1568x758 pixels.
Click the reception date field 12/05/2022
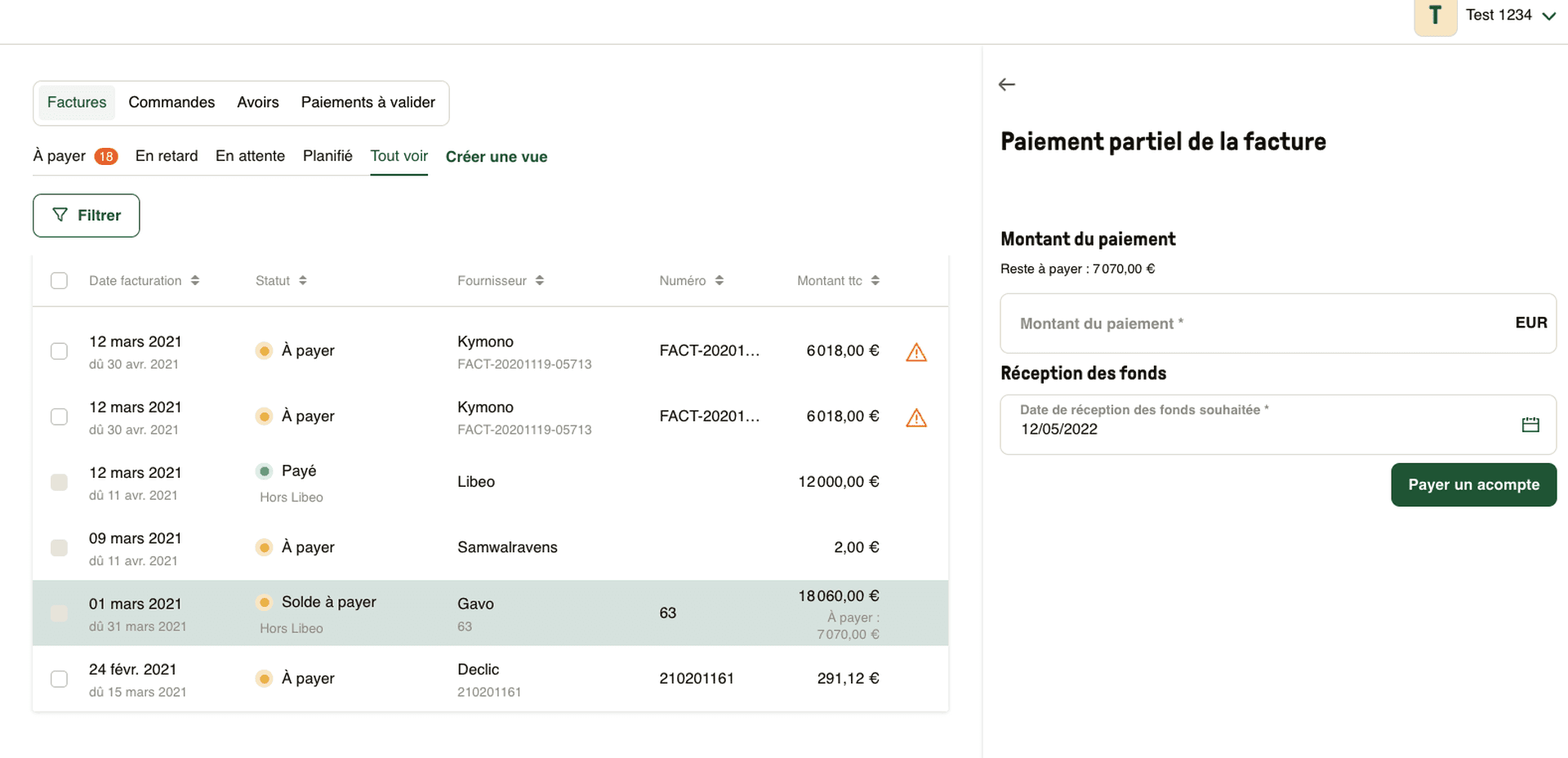pyautogui.click(x=1278, y=425)
